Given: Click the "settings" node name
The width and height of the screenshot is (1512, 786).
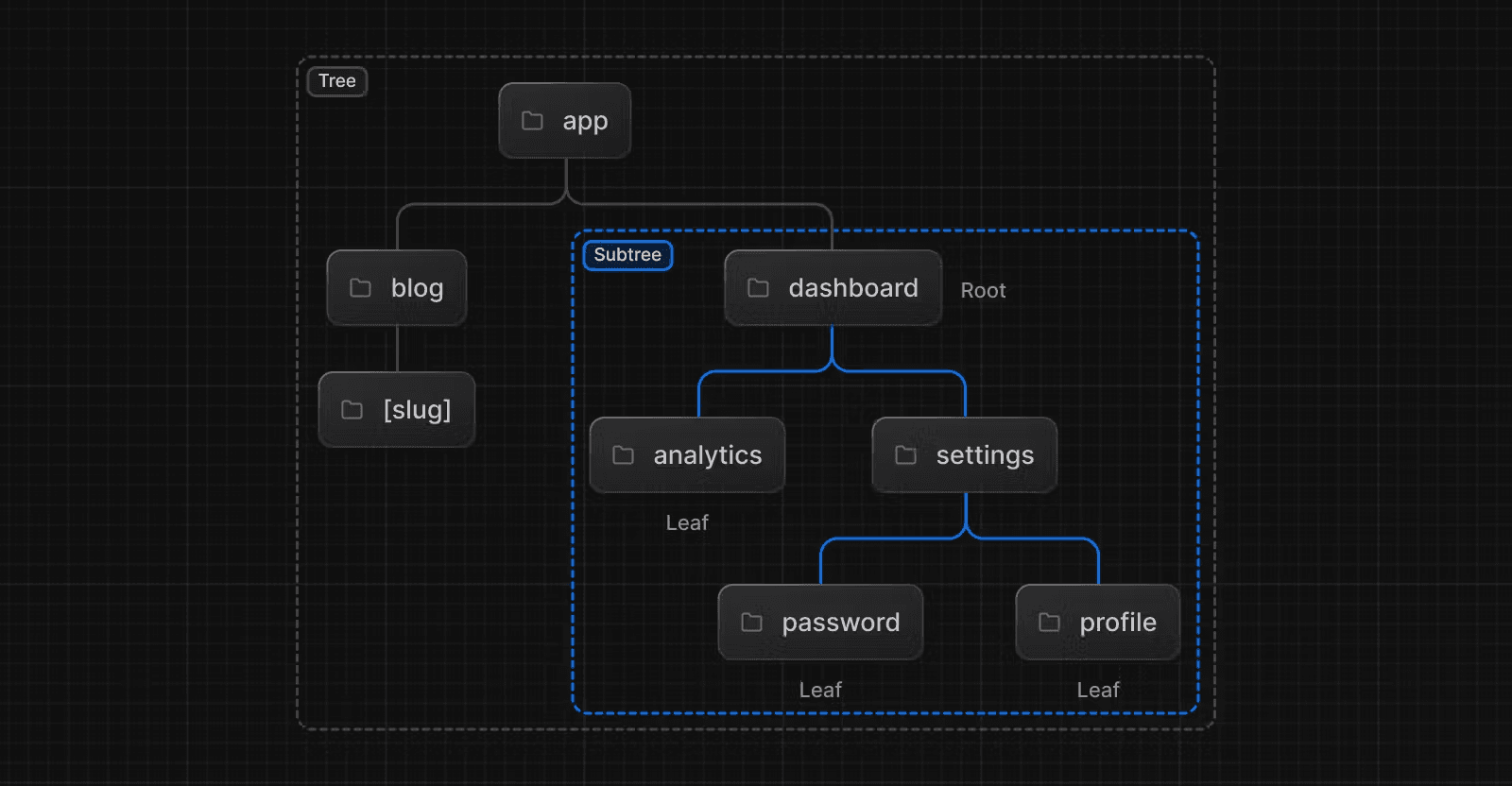Looking at the screenshot, I should coord(985,455).
